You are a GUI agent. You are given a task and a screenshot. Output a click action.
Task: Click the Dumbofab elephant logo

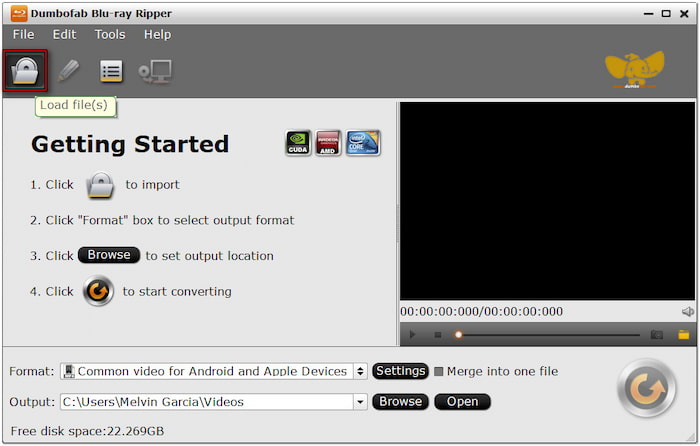tap(634, 70)
